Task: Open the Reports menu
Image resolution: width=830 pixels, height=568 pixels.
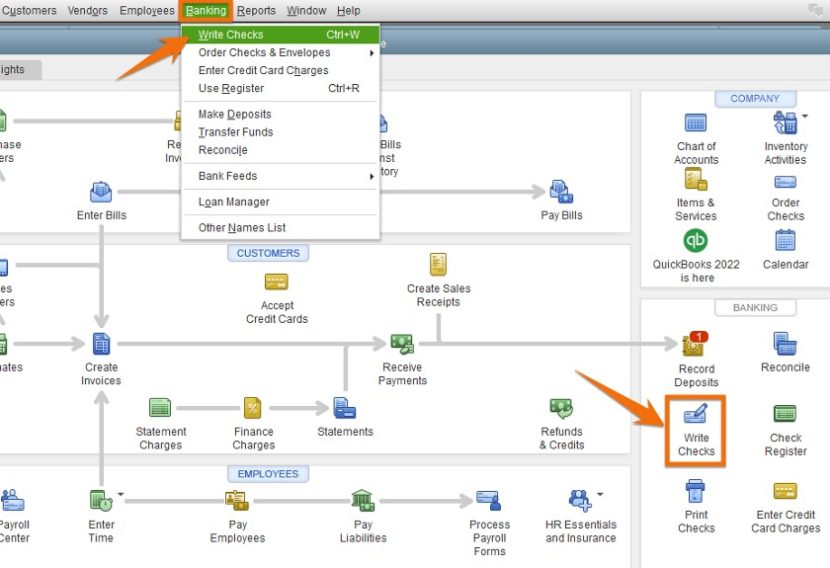Action: coord(256,10)
